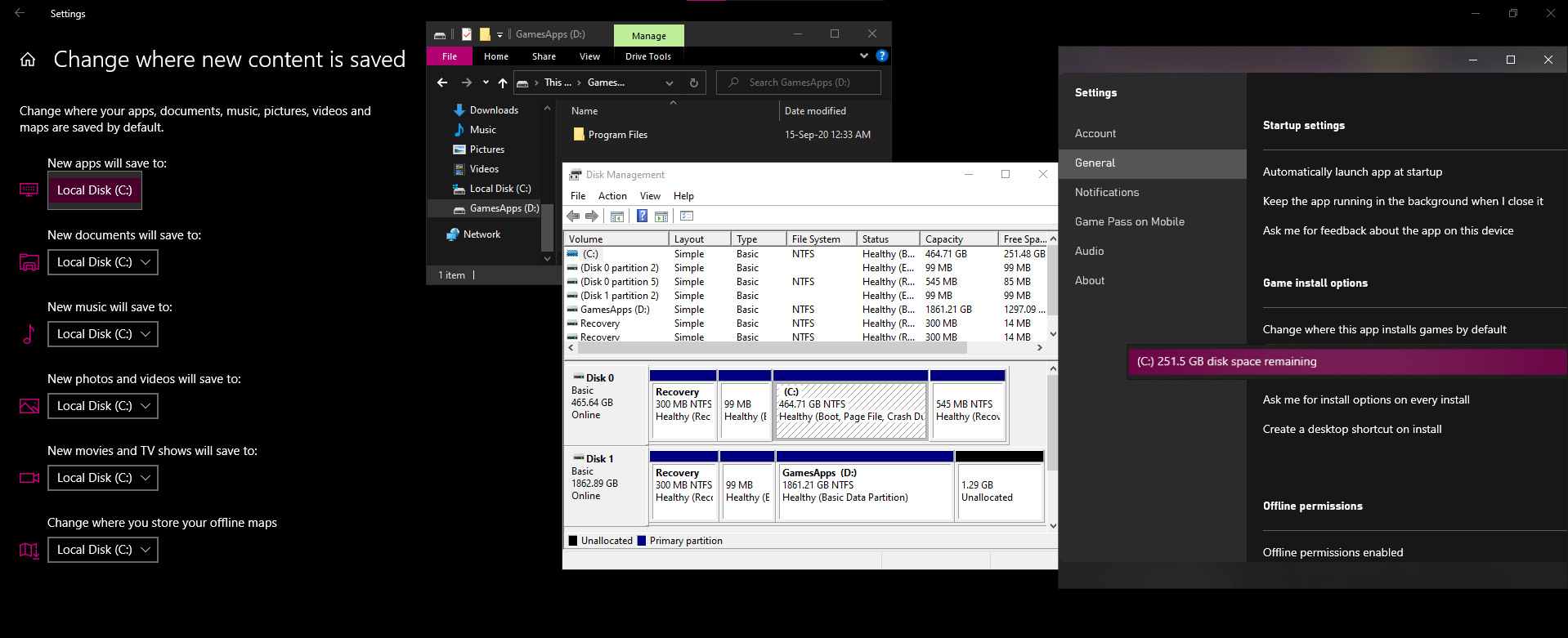The image size is (1568, 638).
Task: Expand the File Explorer ribbon chevron
Action: click(x=864, y=56)
